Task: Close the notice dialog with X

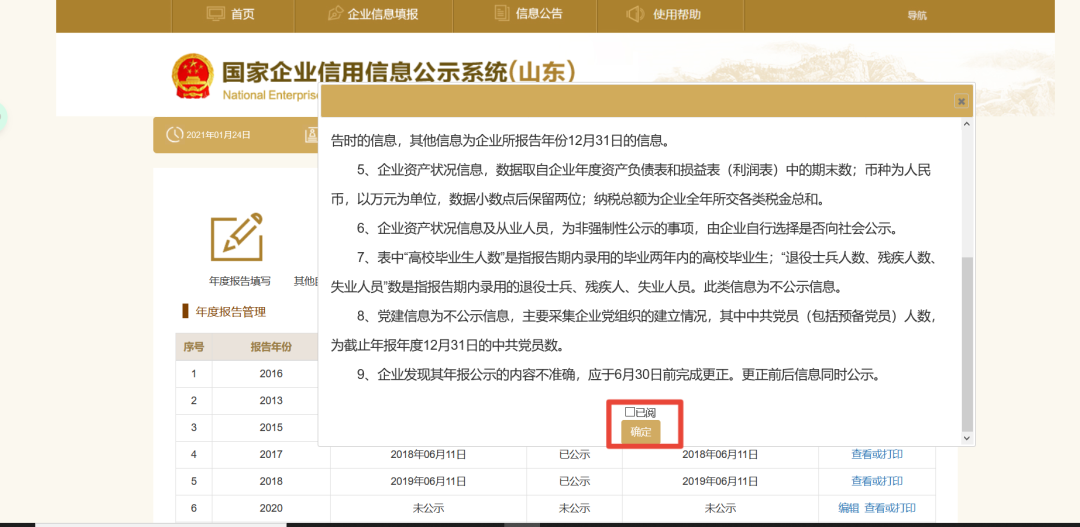Action: point(960,101)
